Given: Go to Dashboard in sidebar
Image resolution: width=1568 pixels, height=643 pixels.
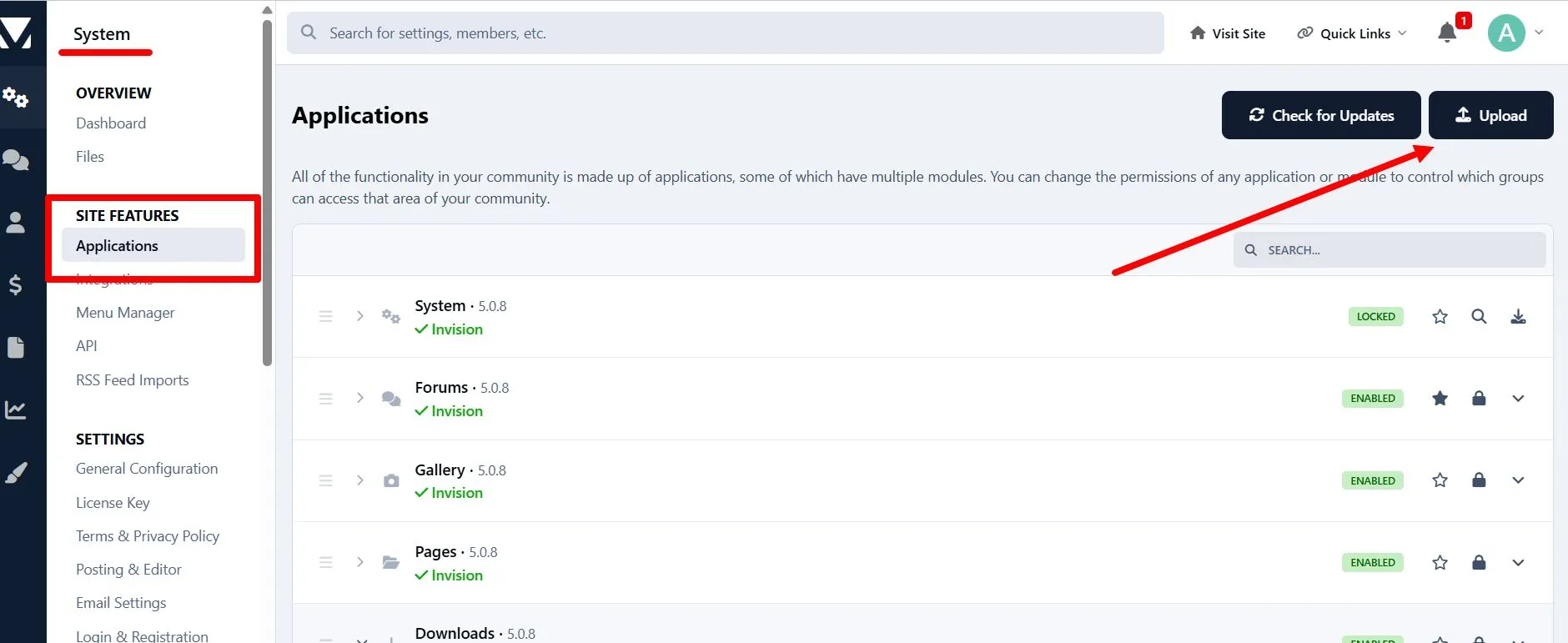Looking at the screenshot, I should 111,123.
